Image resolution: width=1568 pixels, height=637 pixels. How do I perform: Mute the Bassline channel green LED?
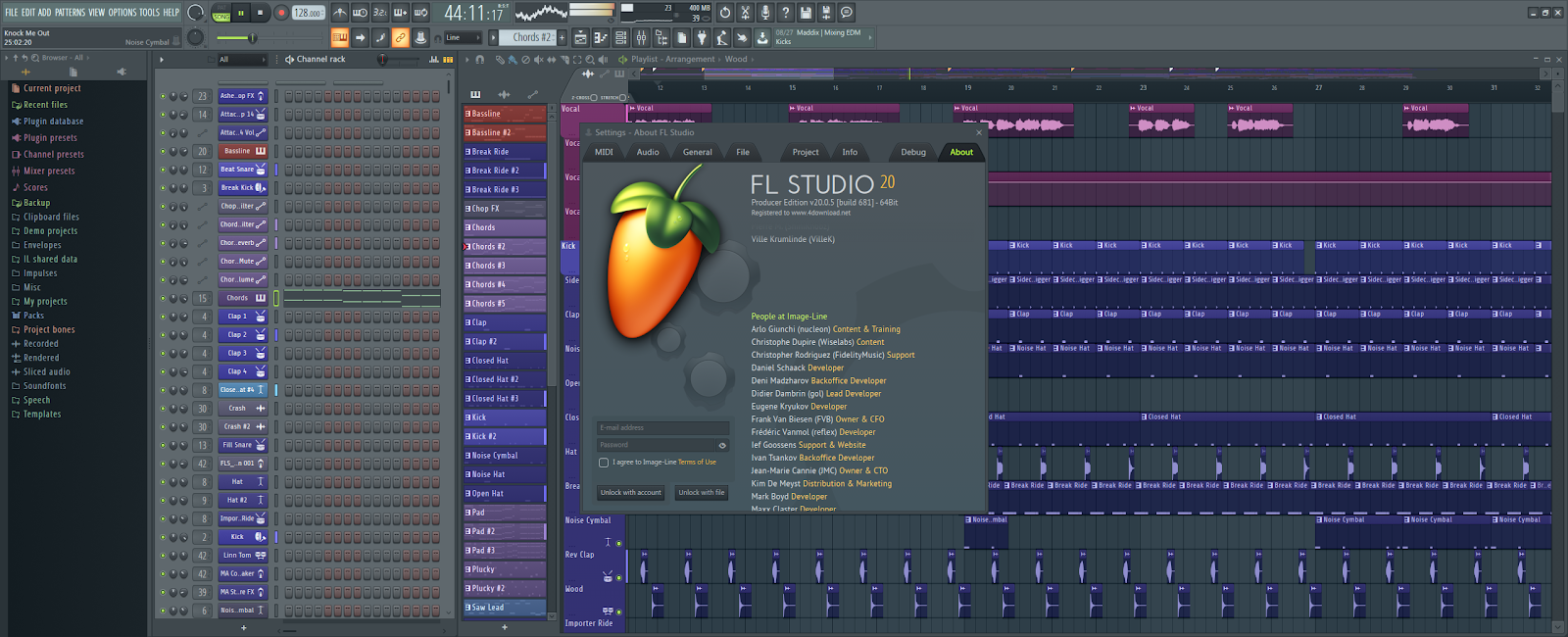pos(163,152)
